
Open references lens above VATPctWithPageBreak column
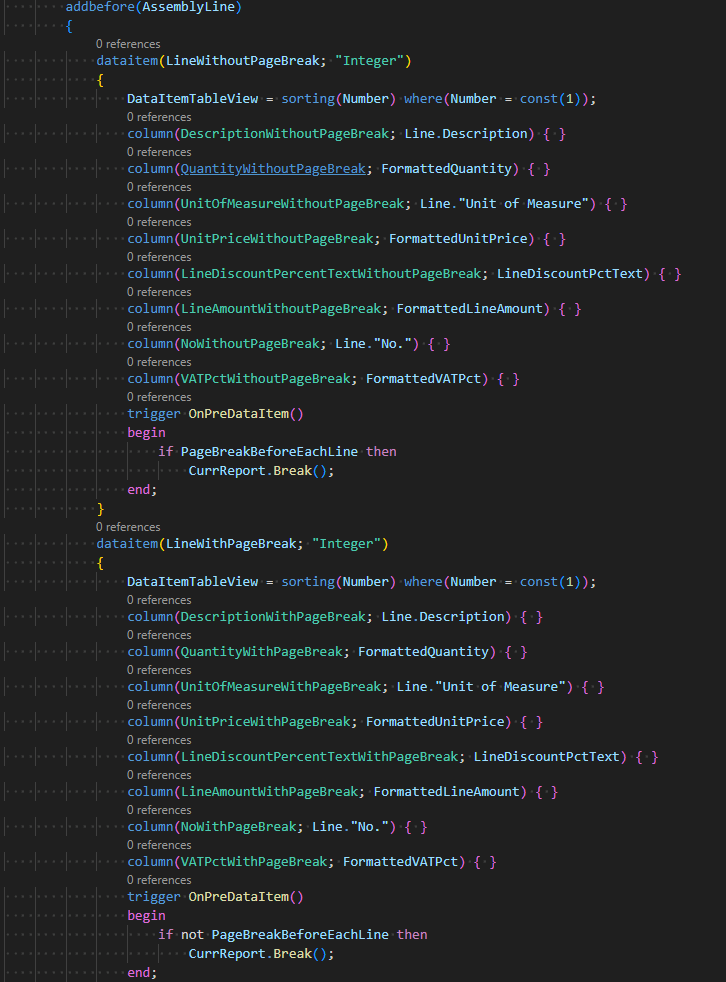tap(158, 845)
